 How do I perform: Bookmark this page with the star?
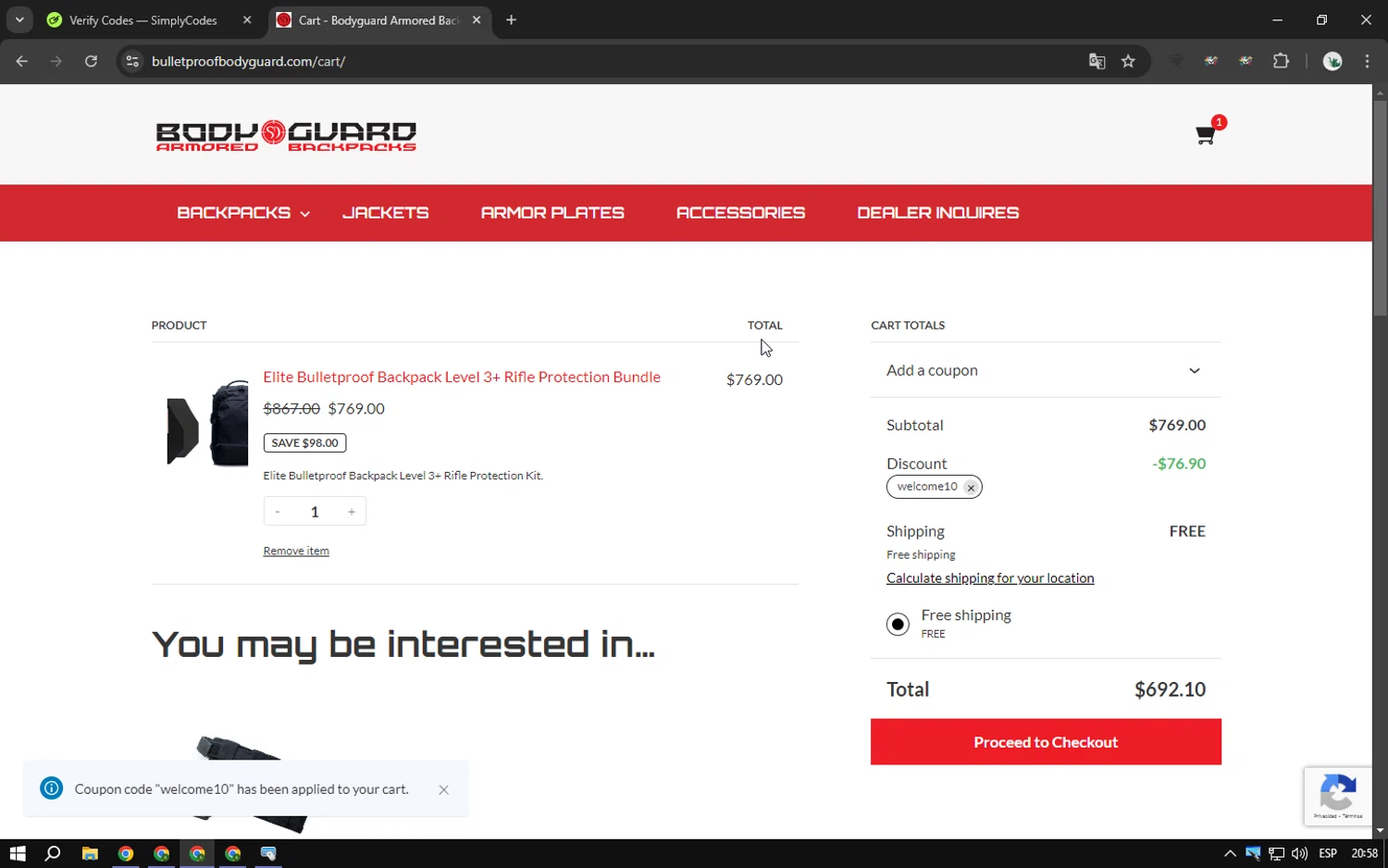coord(1128,61)
